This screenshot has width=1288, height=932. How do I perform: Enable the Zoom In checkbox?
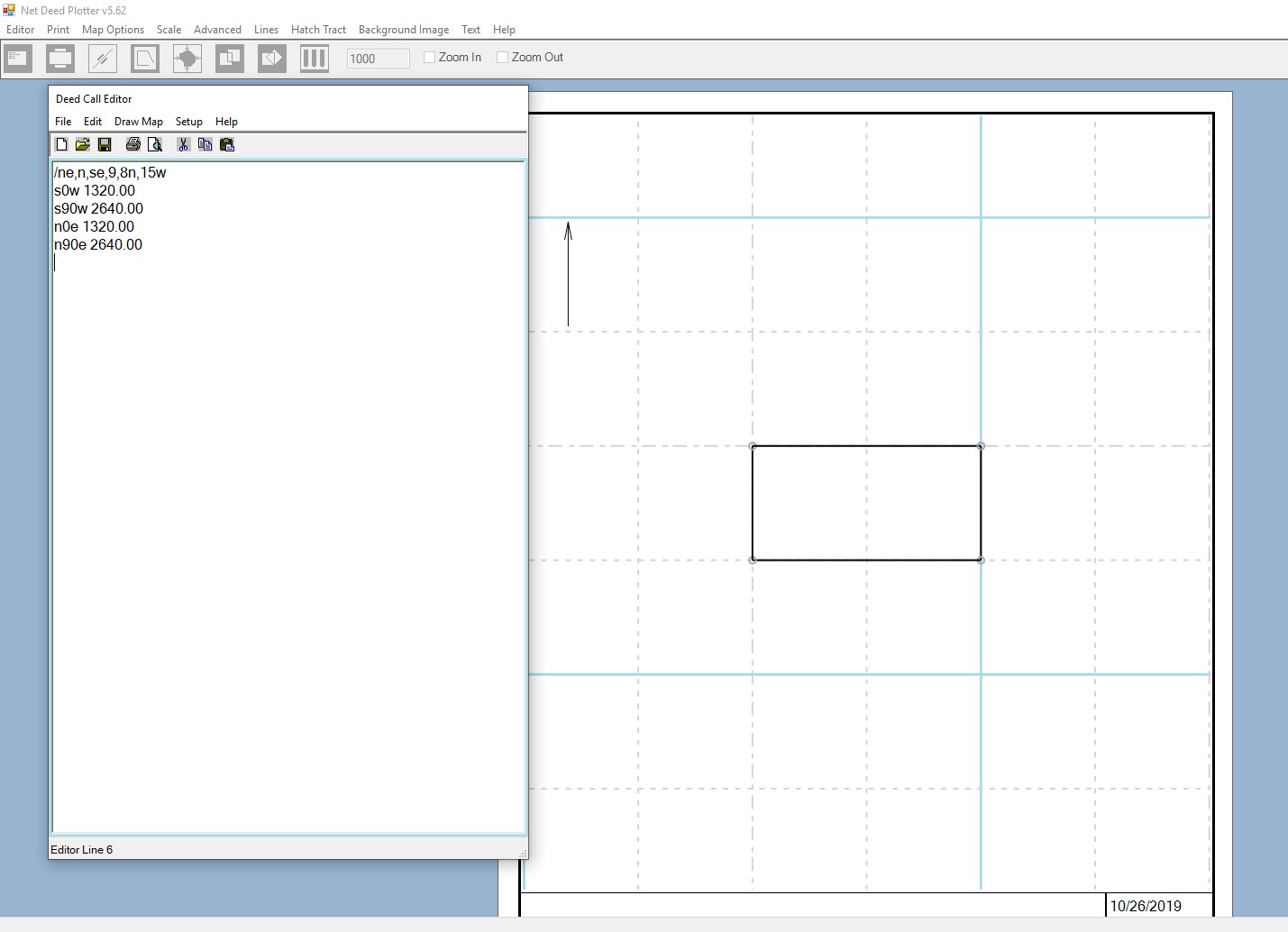430,57
